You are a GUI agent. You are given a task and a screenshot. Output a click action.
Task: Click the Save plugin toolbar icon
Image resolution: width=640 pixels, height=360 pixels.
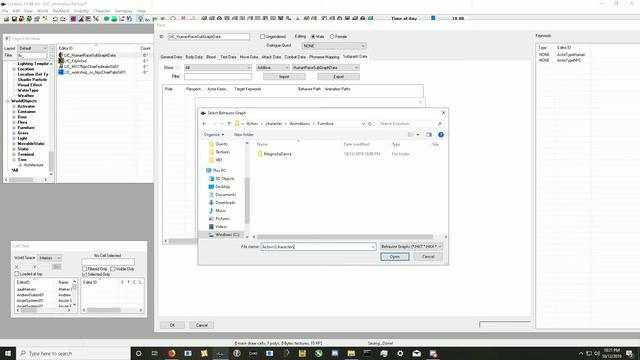click(x=14, y=19)
